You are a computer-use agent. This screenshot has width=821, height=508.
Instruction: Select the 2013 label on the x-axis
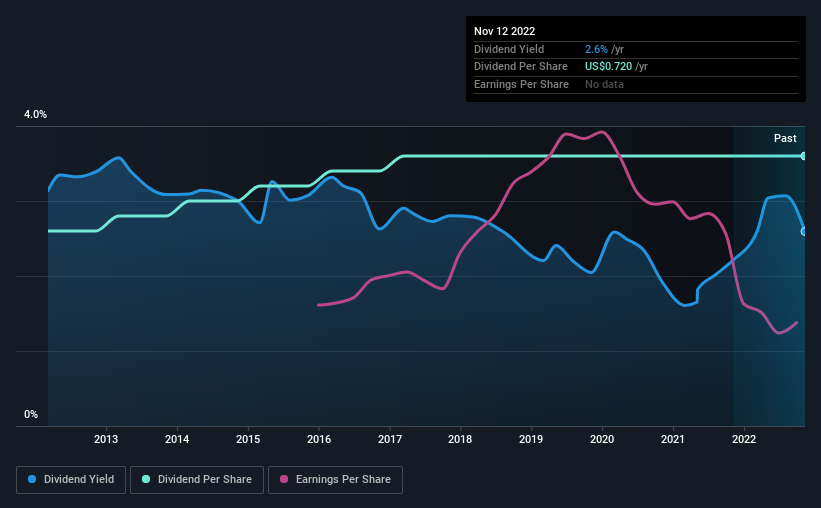pyautogui.click(x=106, y=439)
